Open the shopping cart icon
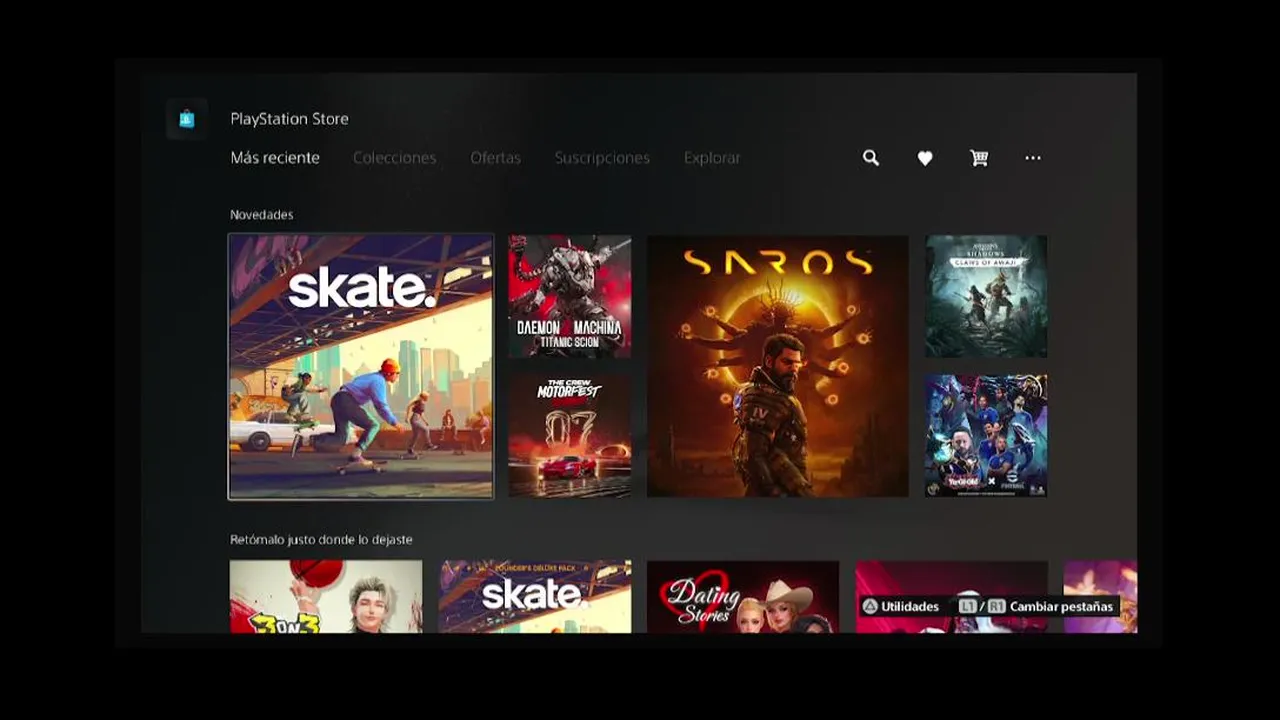Viewport: 1280px width, 720px height. [x=979, y=158]
